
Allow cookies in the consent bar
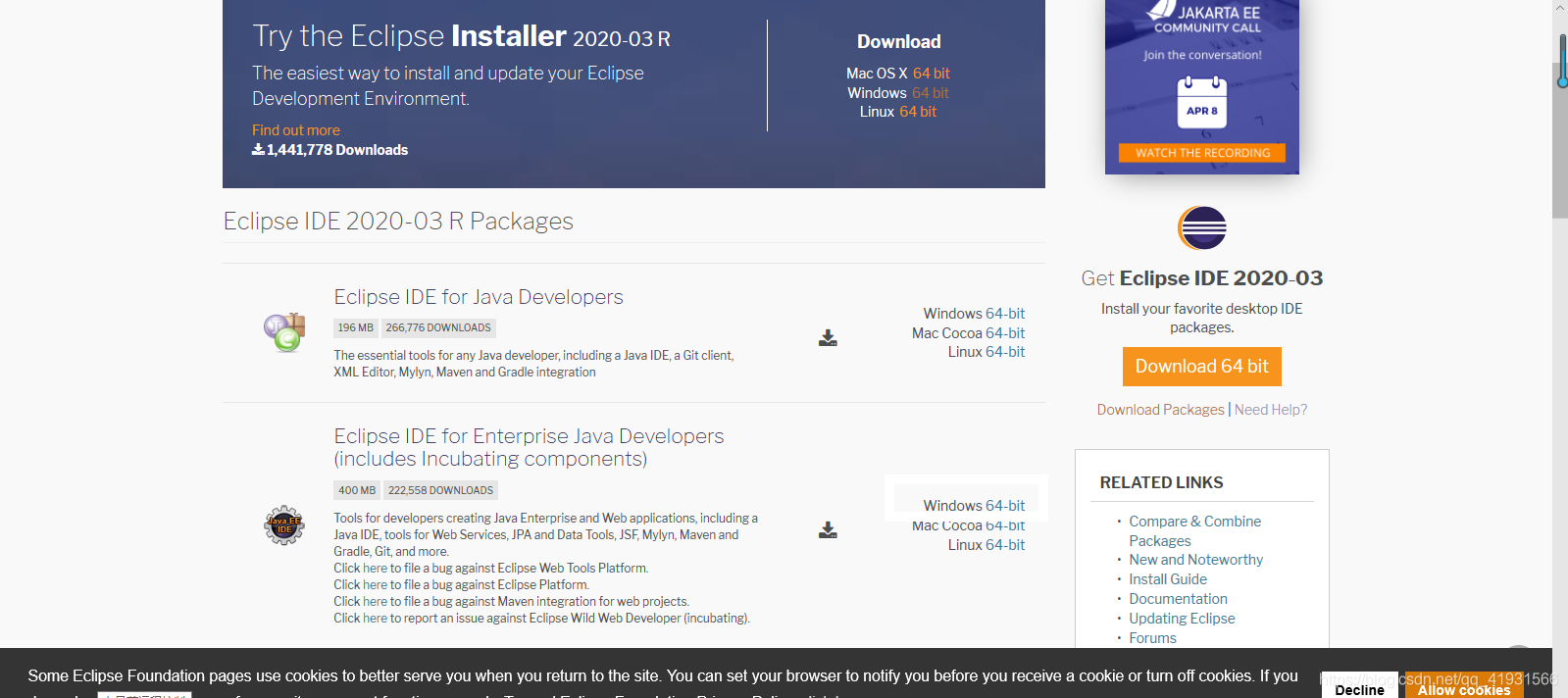coord(1464,688)
